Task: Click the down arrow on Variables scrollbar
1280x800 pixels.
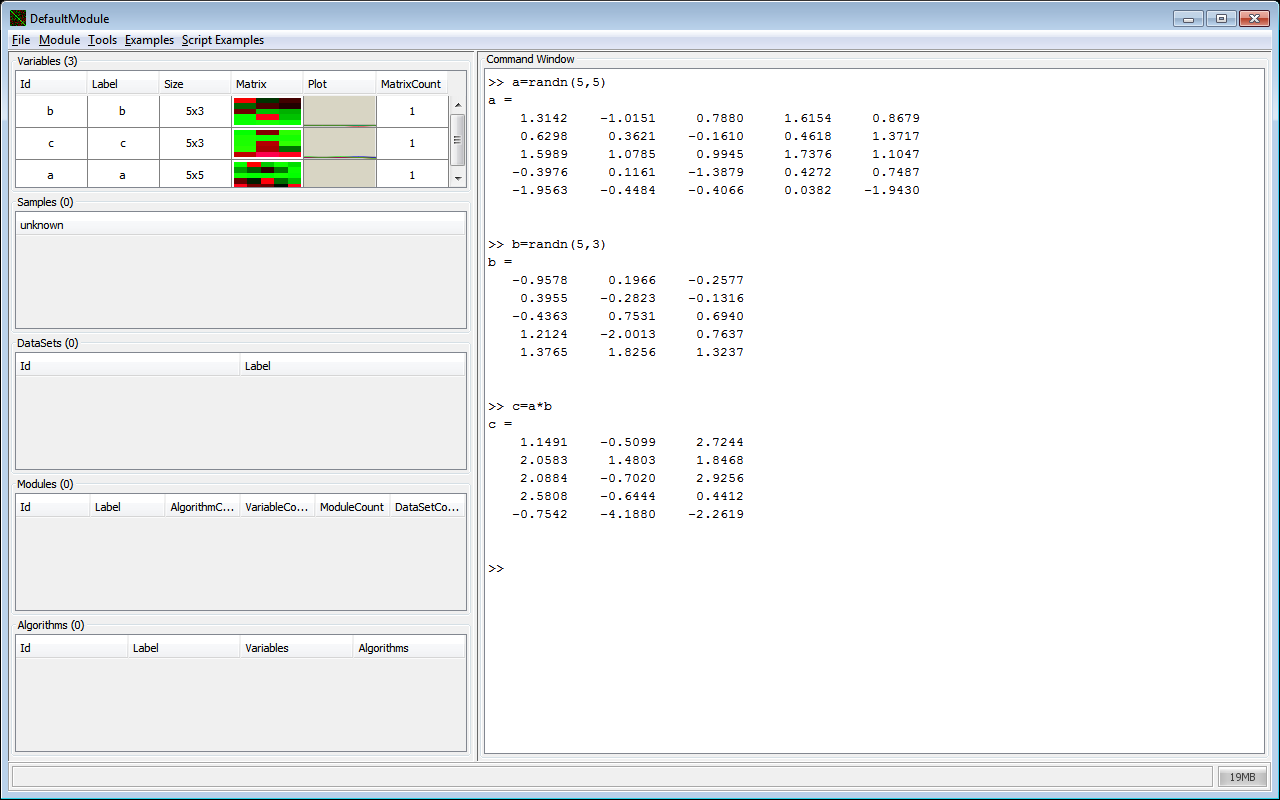Action: 458,179
